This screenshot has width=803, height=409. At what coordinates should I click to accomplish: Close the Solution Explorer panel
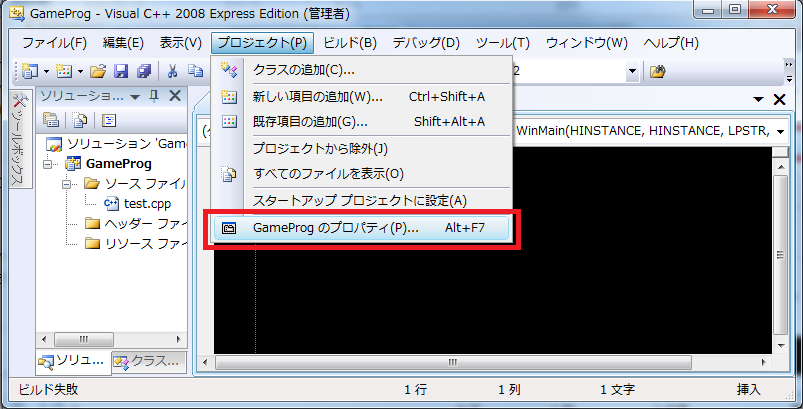click(x=175, y=96)
